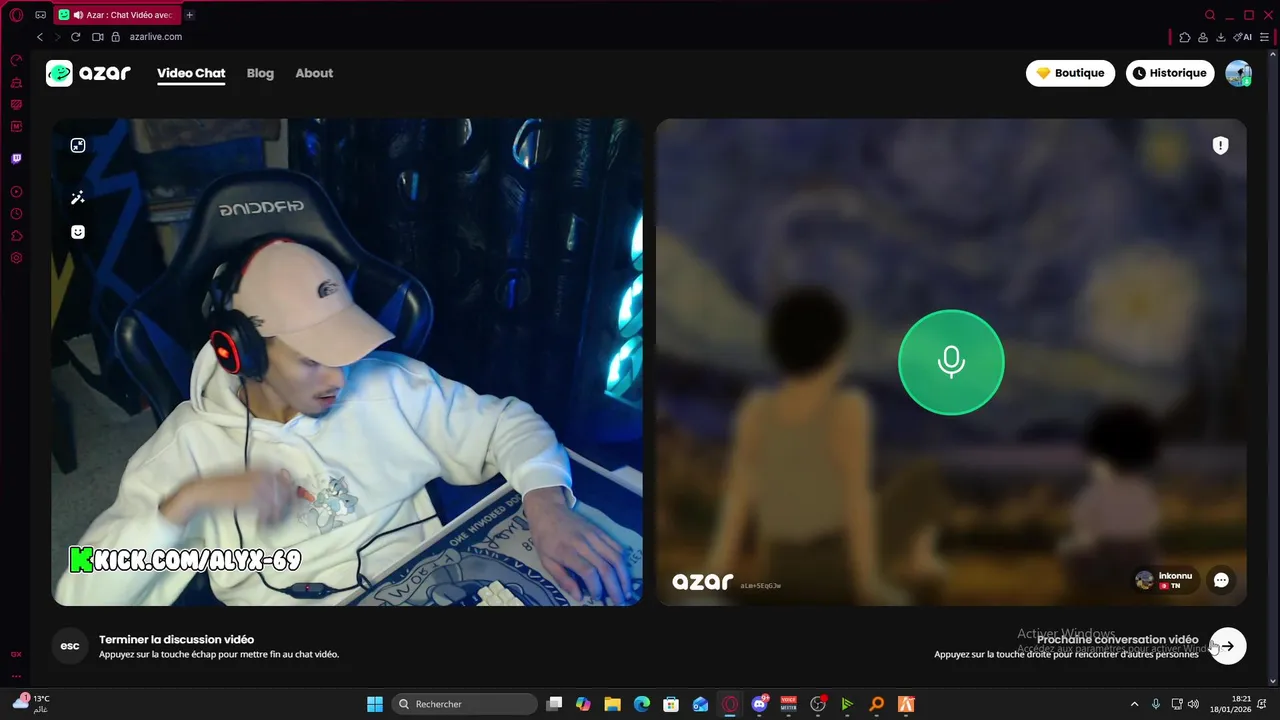
Task: Mute tab audio via speaker icon
Action: 78,15
